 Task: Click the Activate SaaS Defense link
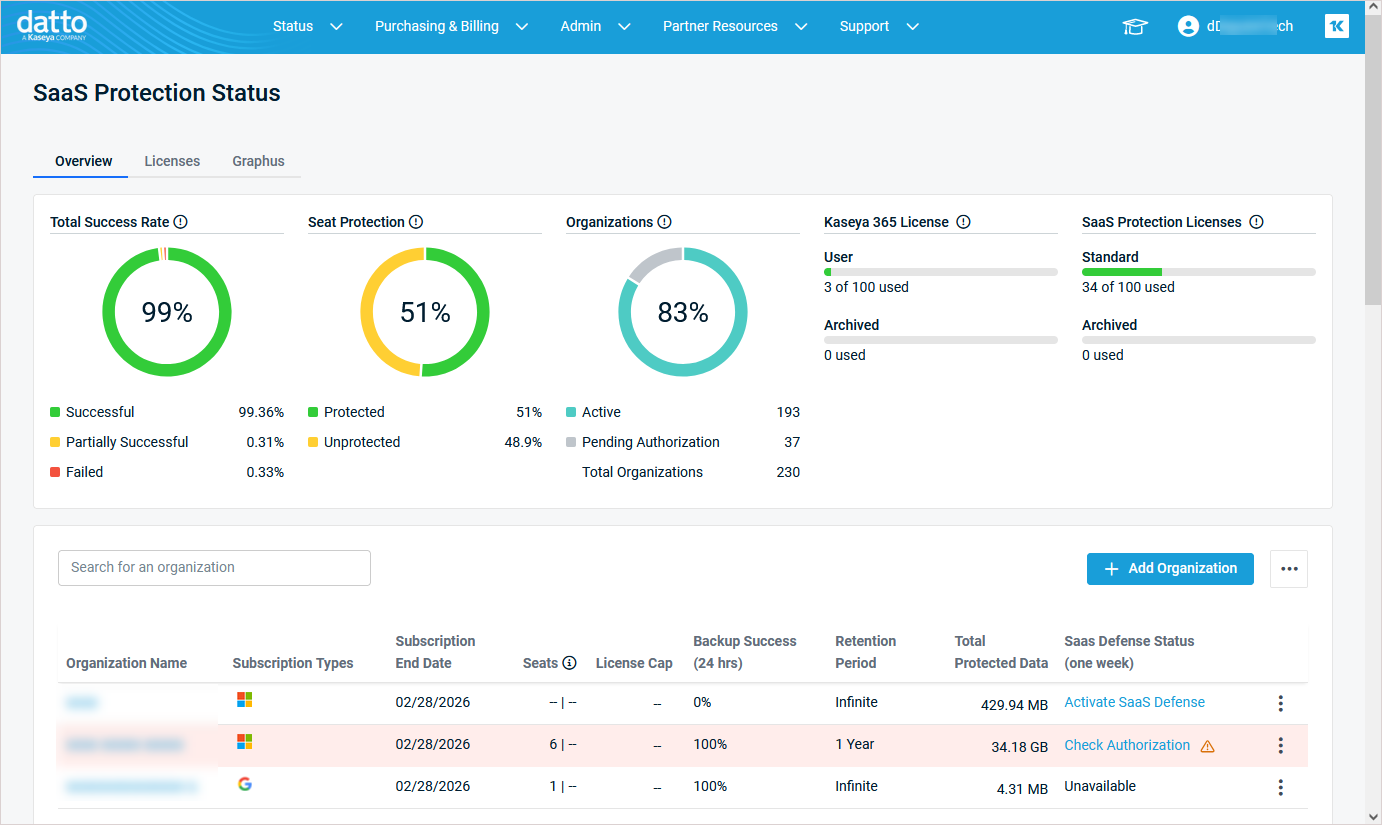[x=1134, y=702]
